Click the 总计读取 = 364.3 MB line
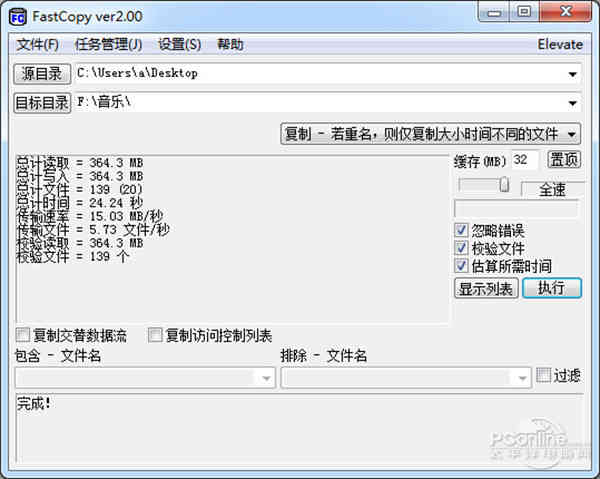 (80, 163)
